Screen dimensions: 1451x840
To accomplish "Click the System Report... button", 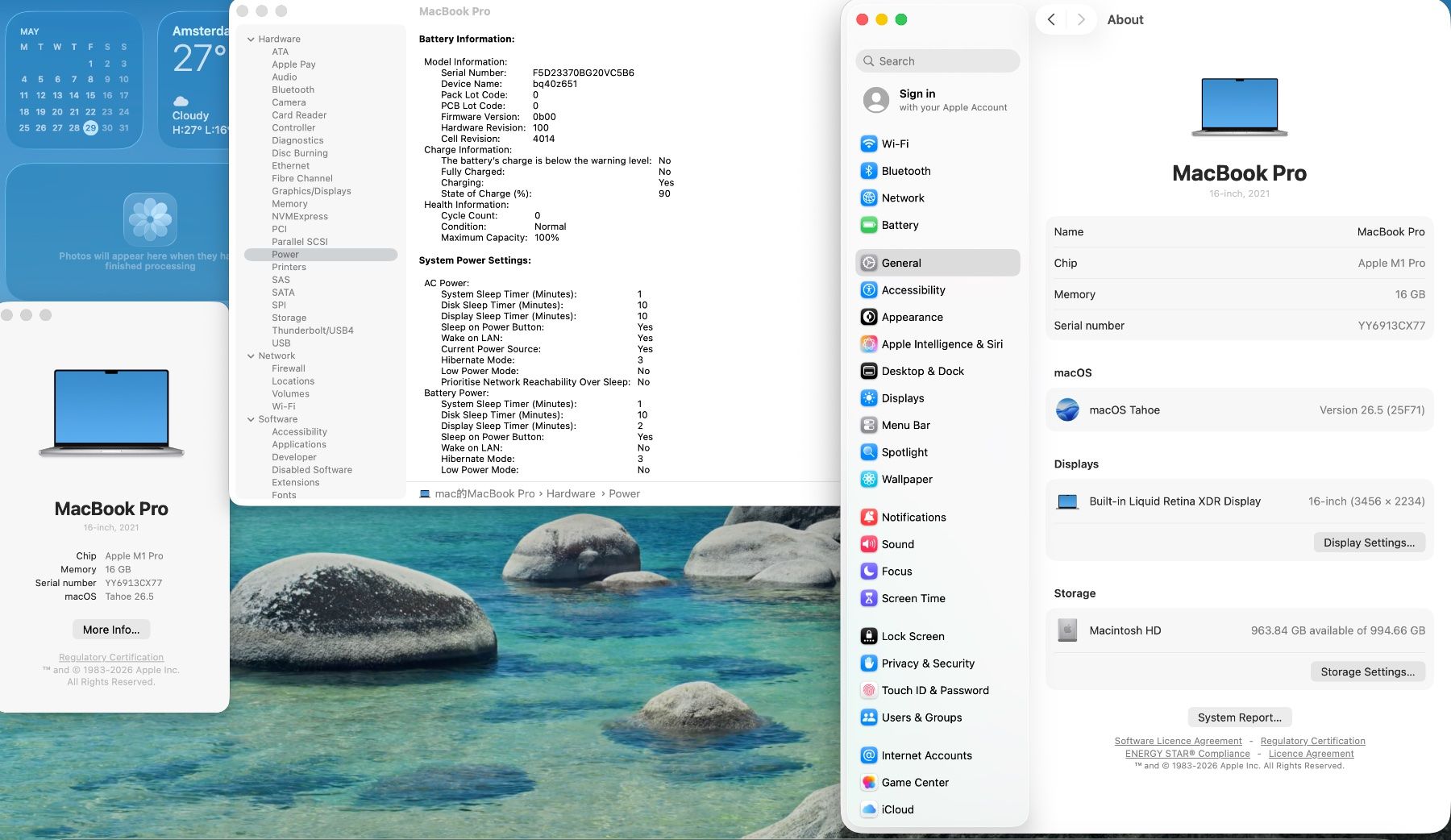I will click(1239, 717).
